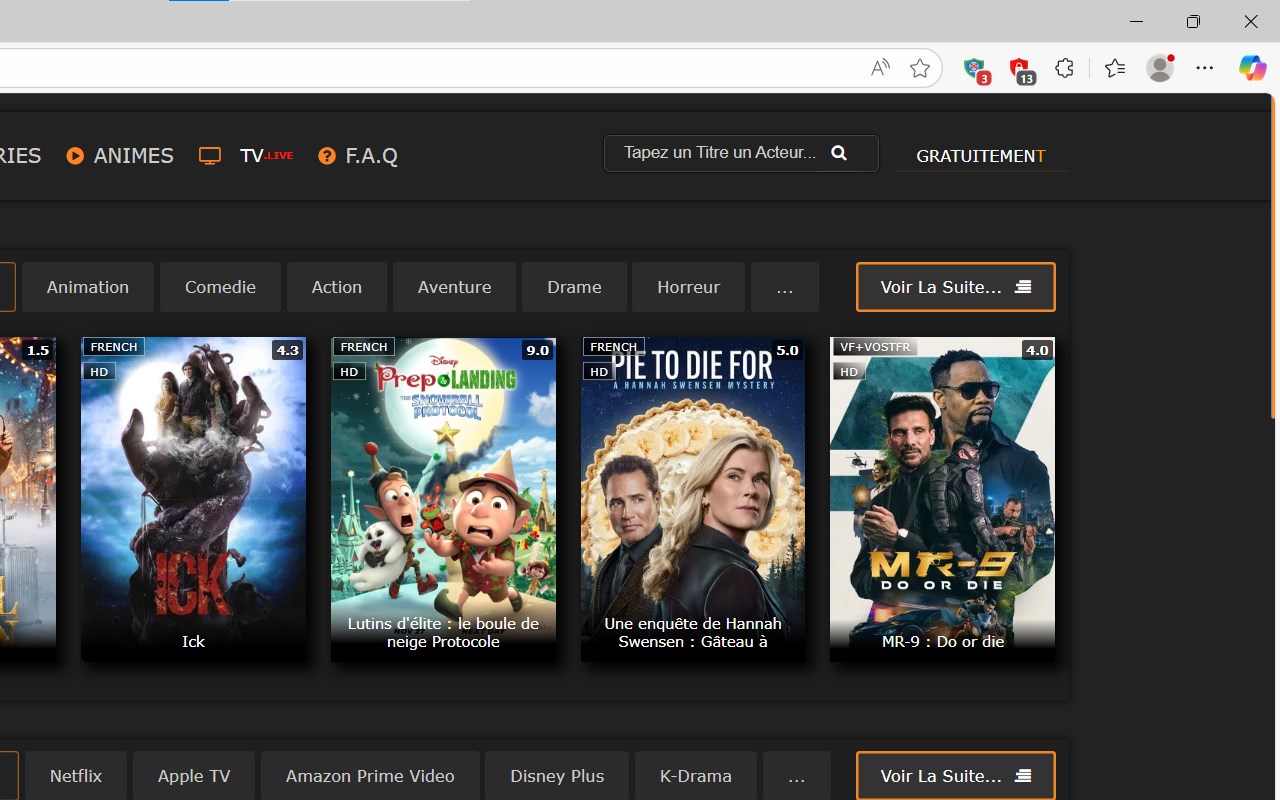Expand more platforms with ellipsis after K-Drama

tap(797, 776)
